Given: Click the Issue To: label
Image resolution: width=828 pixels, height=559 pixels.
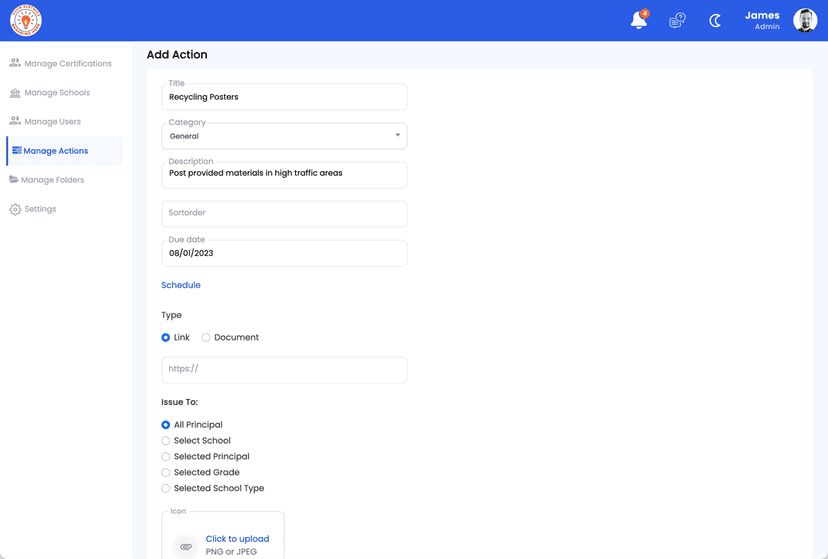Looking at the screenshot, I should click(180, 402).
